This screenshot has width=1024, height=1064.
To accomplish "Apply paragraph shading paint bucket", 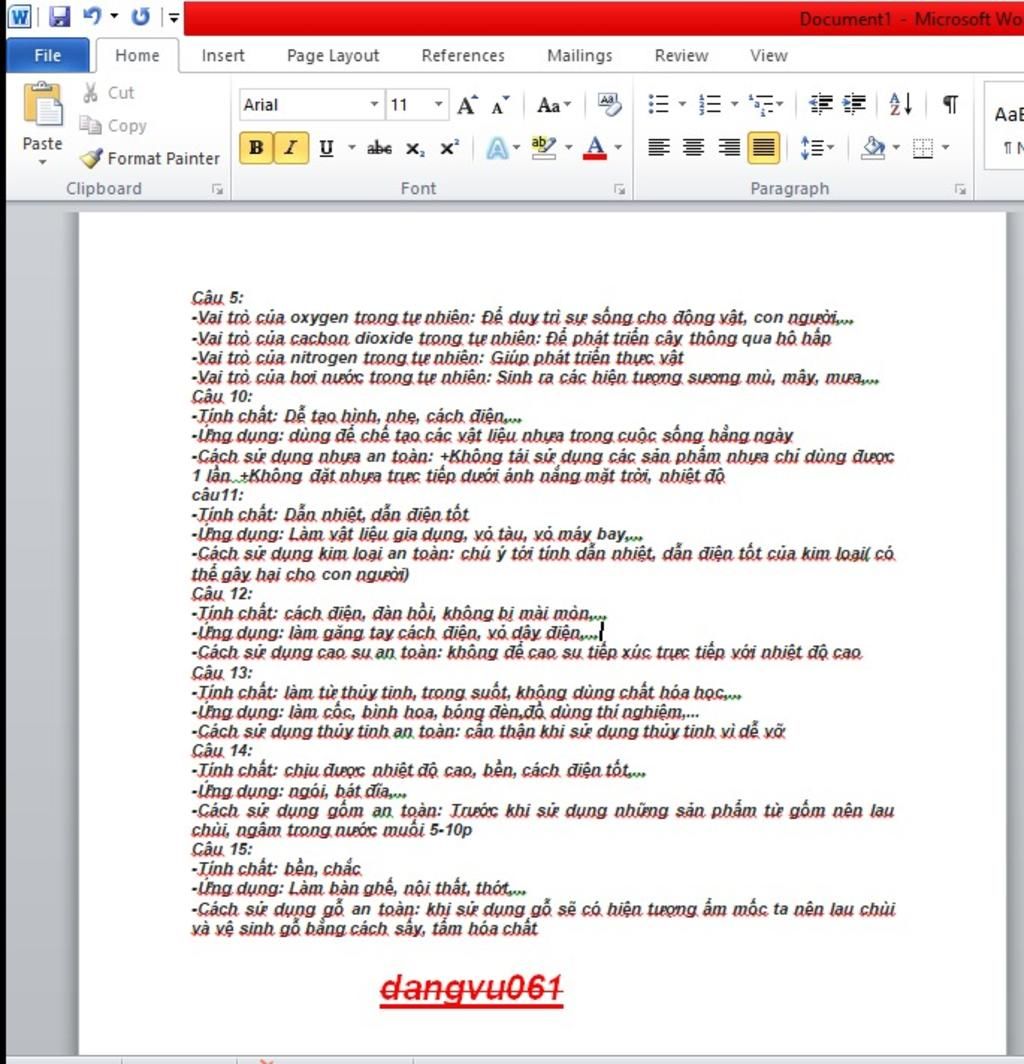I will click(x=873, y=147).
